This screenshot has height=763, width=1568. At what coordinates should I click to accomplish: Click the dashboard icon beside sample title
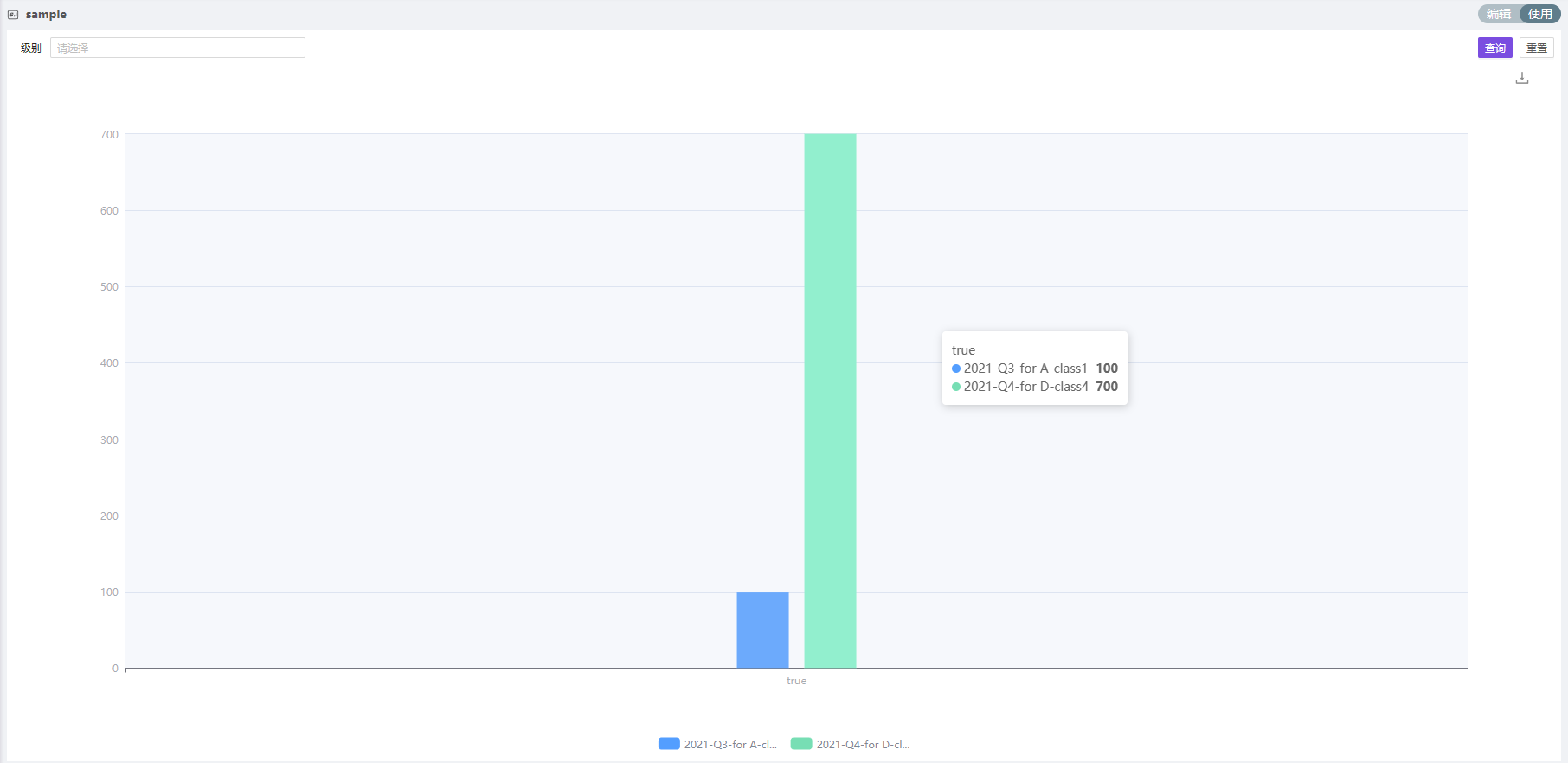(13, 15)
